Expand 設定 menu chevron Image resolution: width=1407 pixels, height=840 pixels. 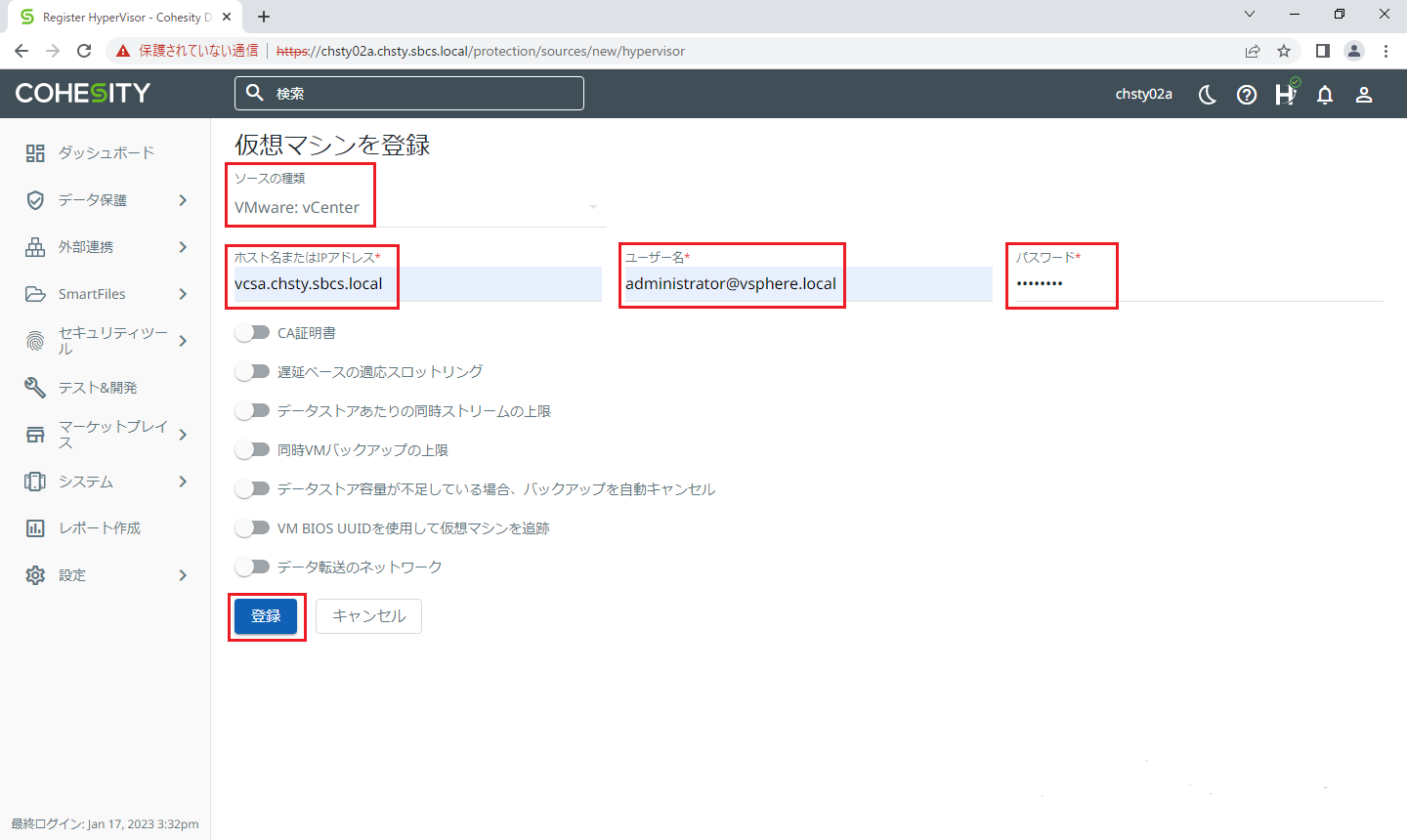[x=183, y=575]
